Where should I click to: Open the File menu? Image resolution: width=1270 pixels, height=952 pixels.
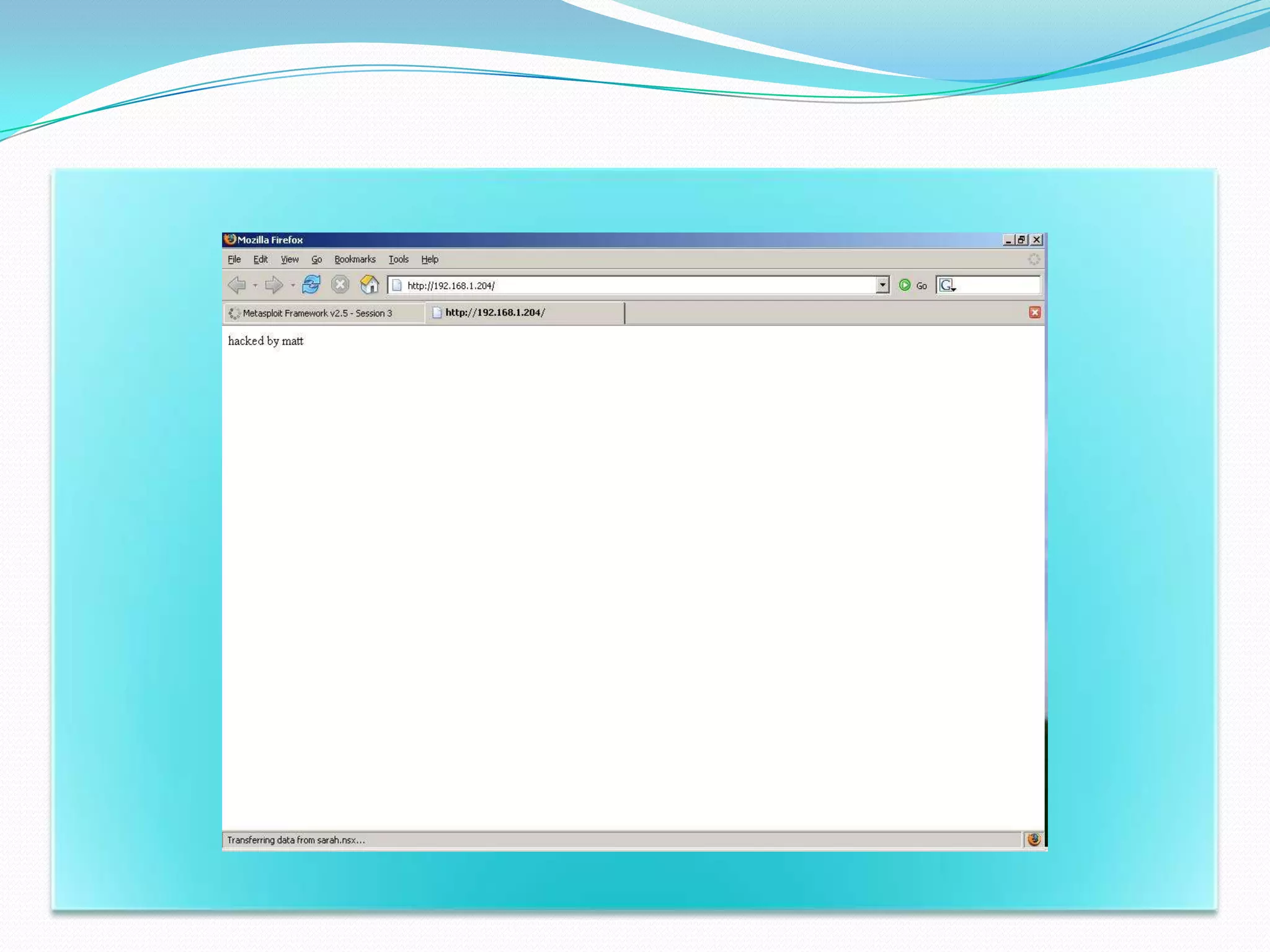234,259
